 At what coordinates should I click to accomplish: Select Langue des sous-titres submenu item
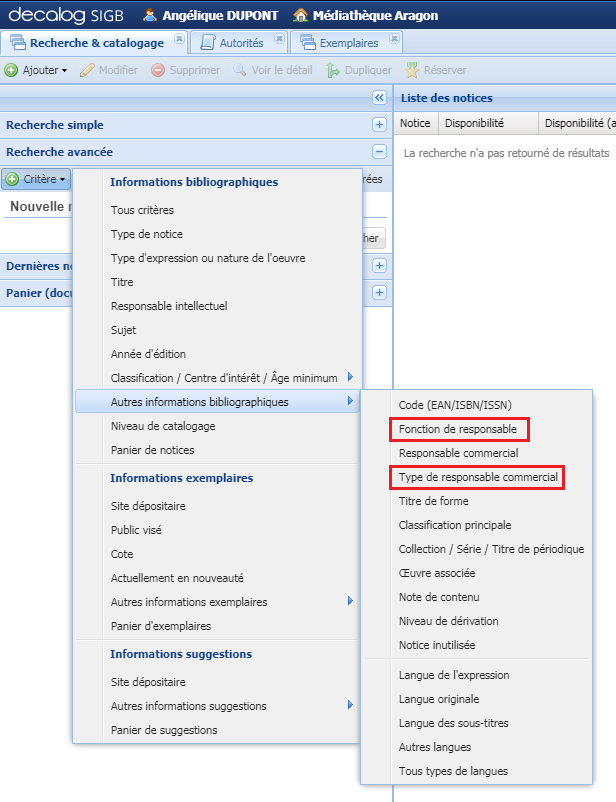point(476,724)
